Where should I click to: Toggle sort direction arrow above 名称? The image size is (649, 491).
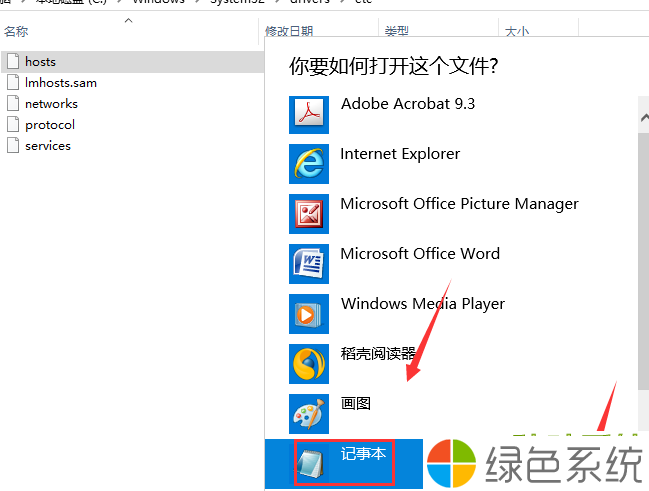(129, 20)
